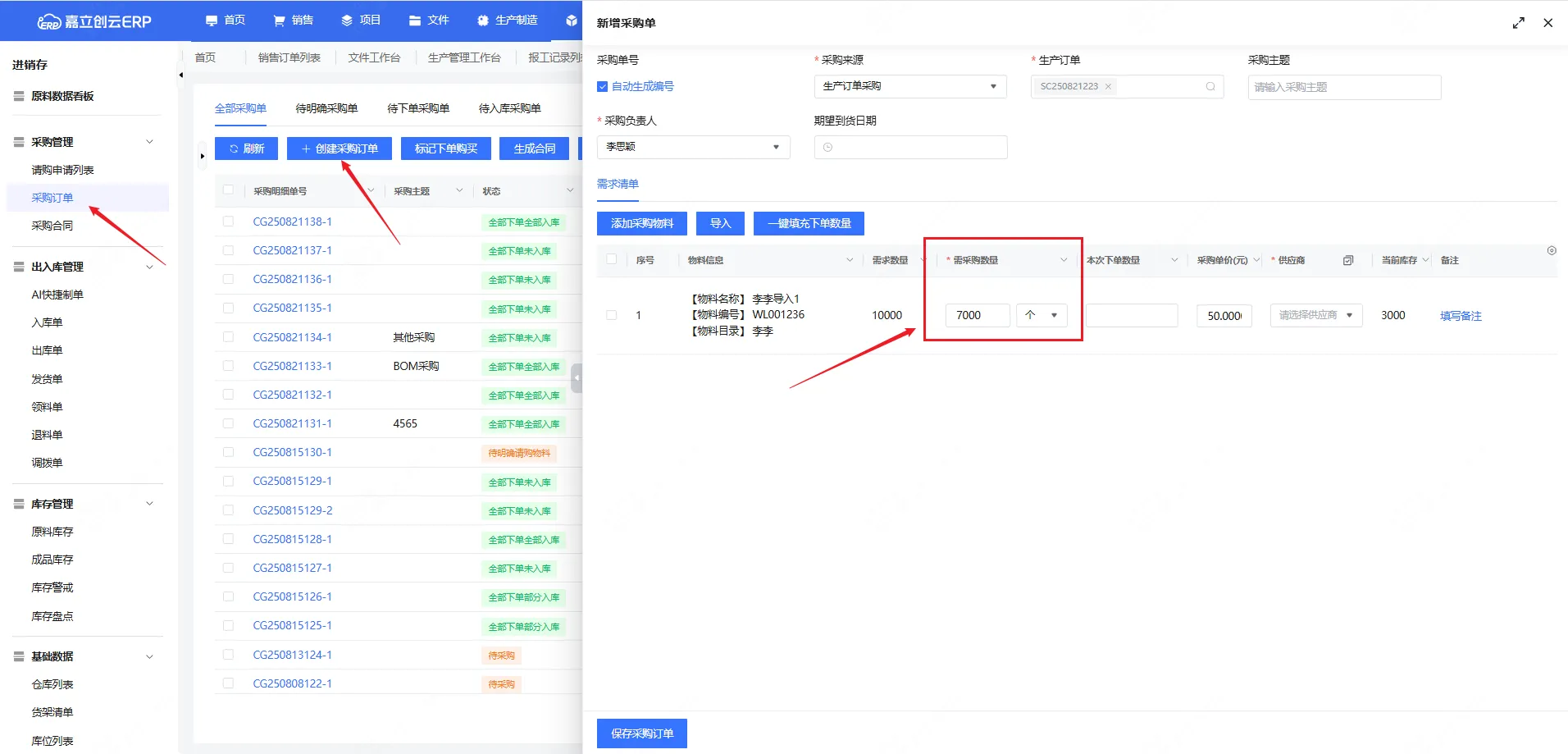Open 采购合同 in the sidebar
The width and height of the screenshot is (1568, 754).
tap(52, 226)
